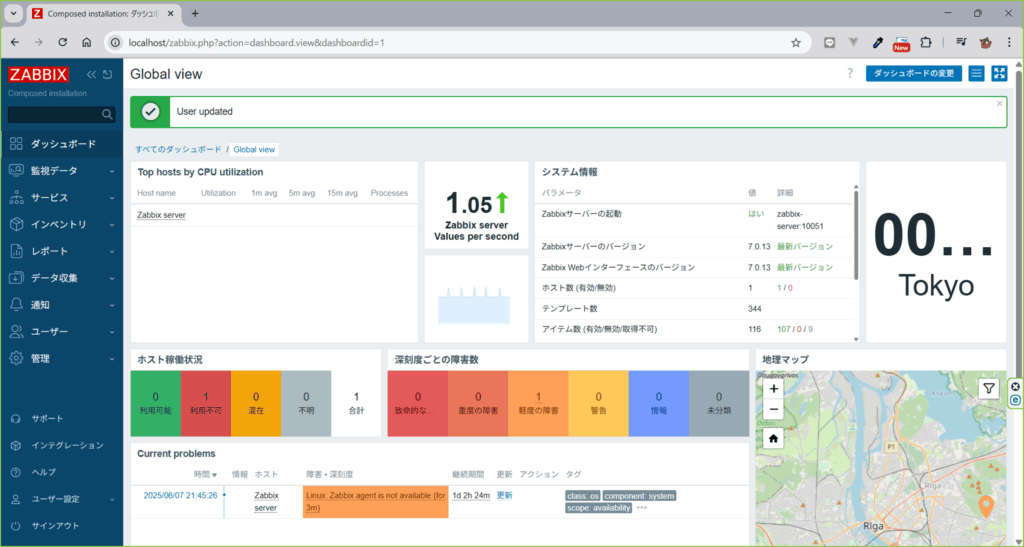Click the 管理 gear icon

tap(16, 358)
